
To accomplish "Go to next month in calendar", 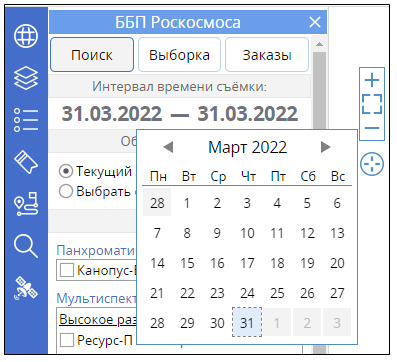I will (325, 147).
